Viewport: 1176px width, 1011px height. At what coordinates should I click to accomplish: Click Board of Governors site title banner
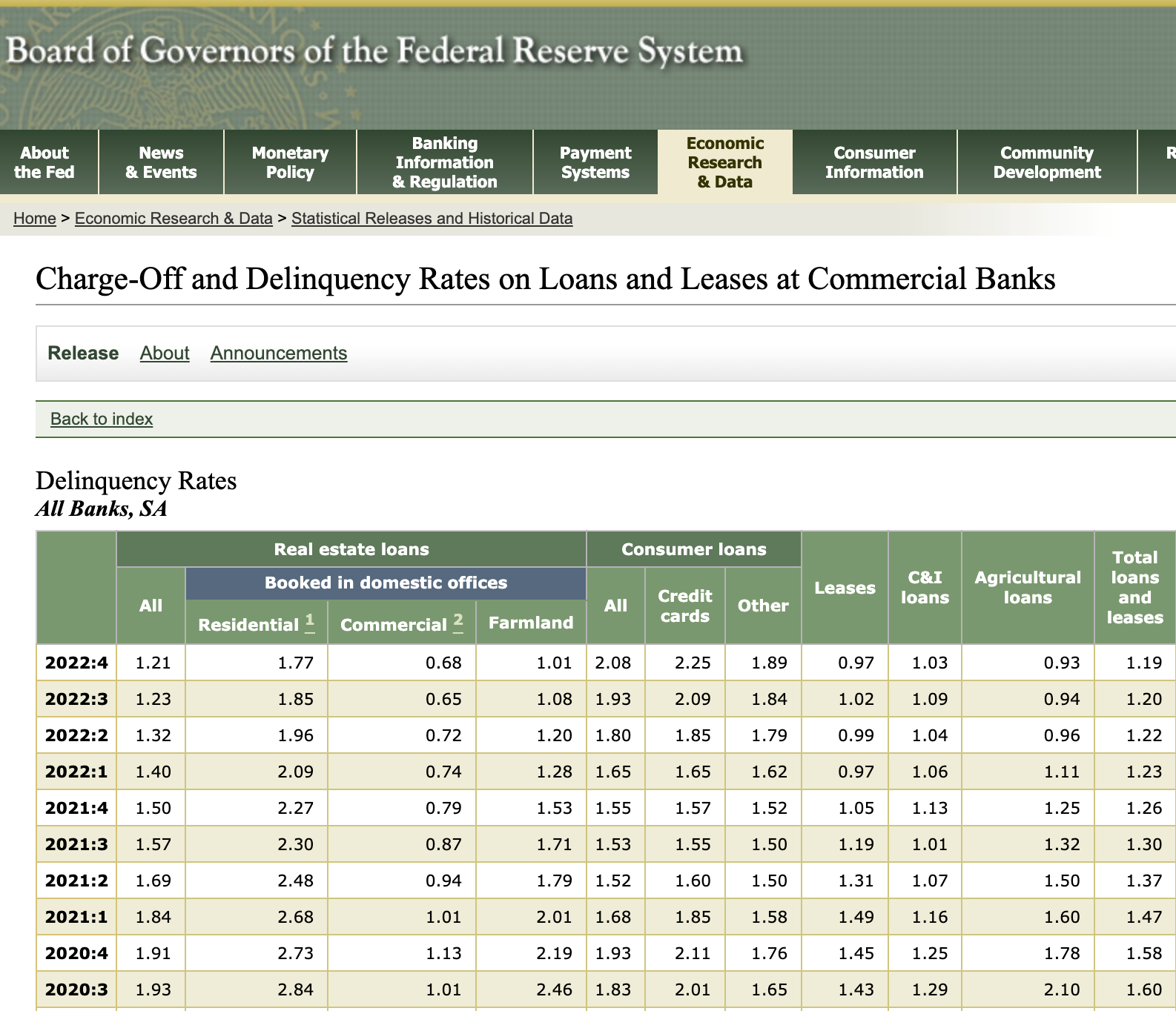point(374,50)
